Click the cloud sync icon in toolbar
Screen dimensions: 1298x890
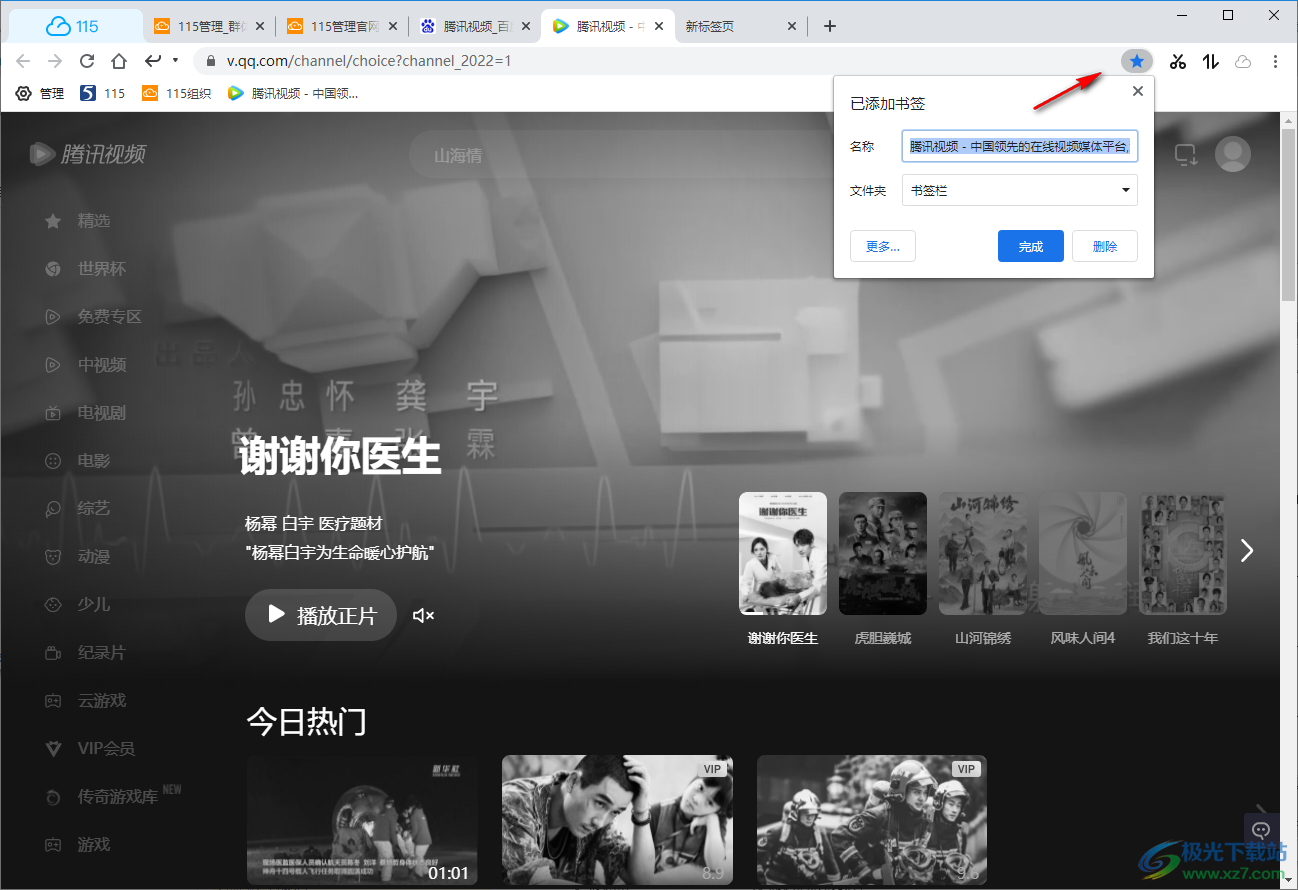pos(1243,61)
